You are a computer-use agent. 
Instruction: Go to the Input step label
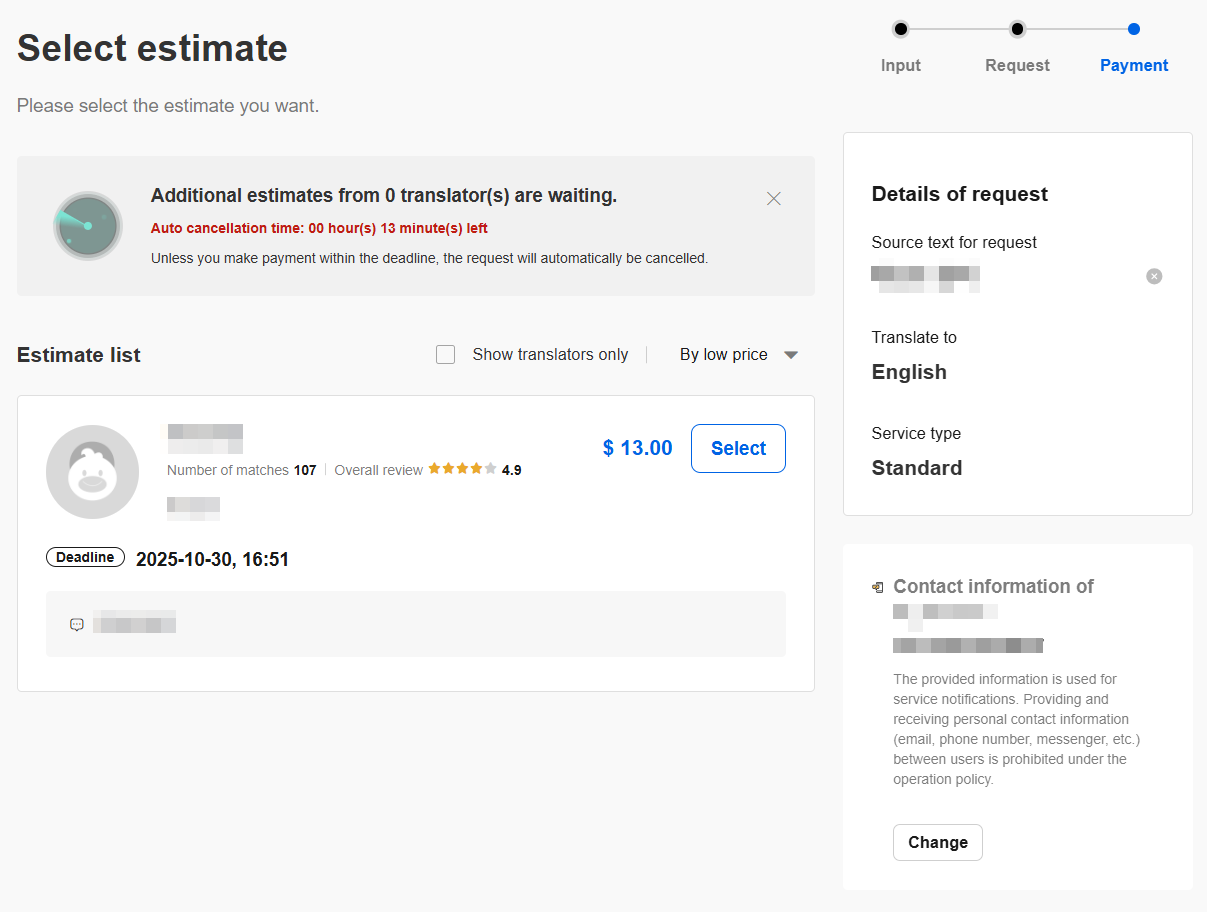point(901,65)
